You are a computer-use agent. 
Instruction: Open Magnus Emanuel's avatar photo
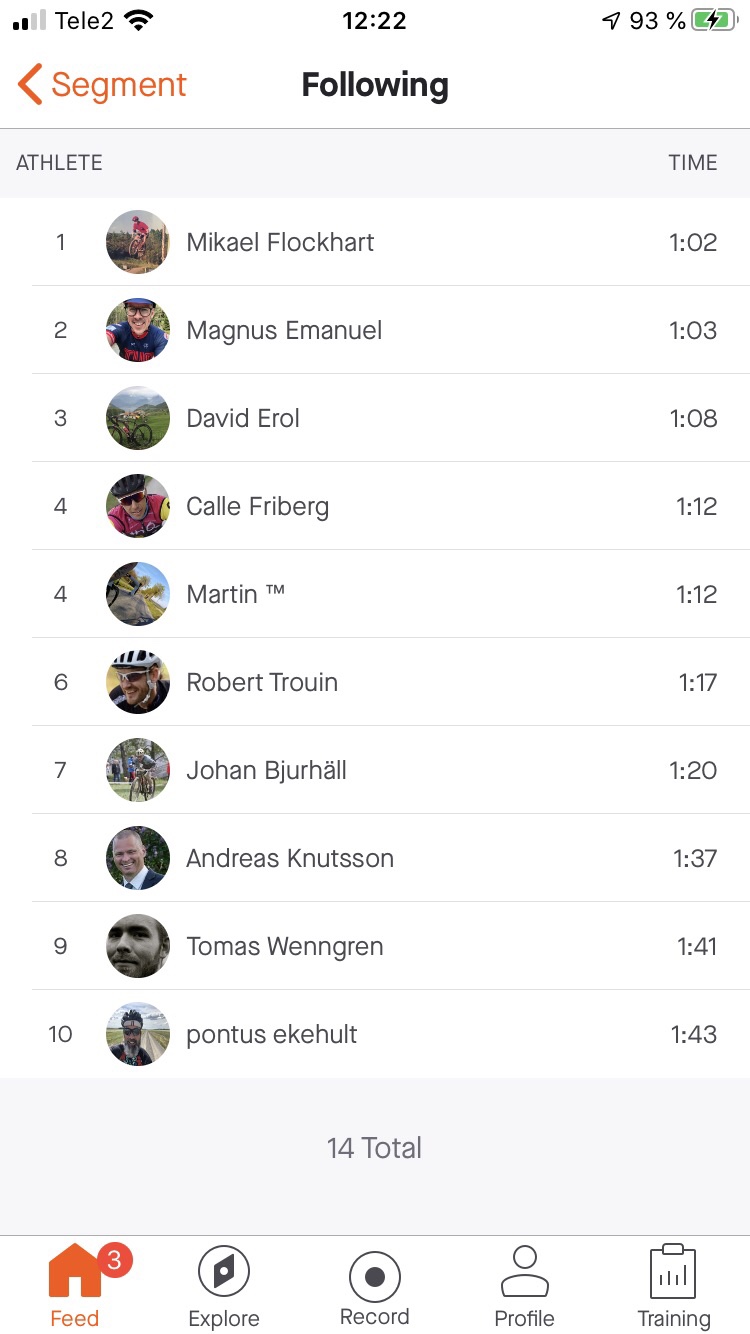[138, 330]
